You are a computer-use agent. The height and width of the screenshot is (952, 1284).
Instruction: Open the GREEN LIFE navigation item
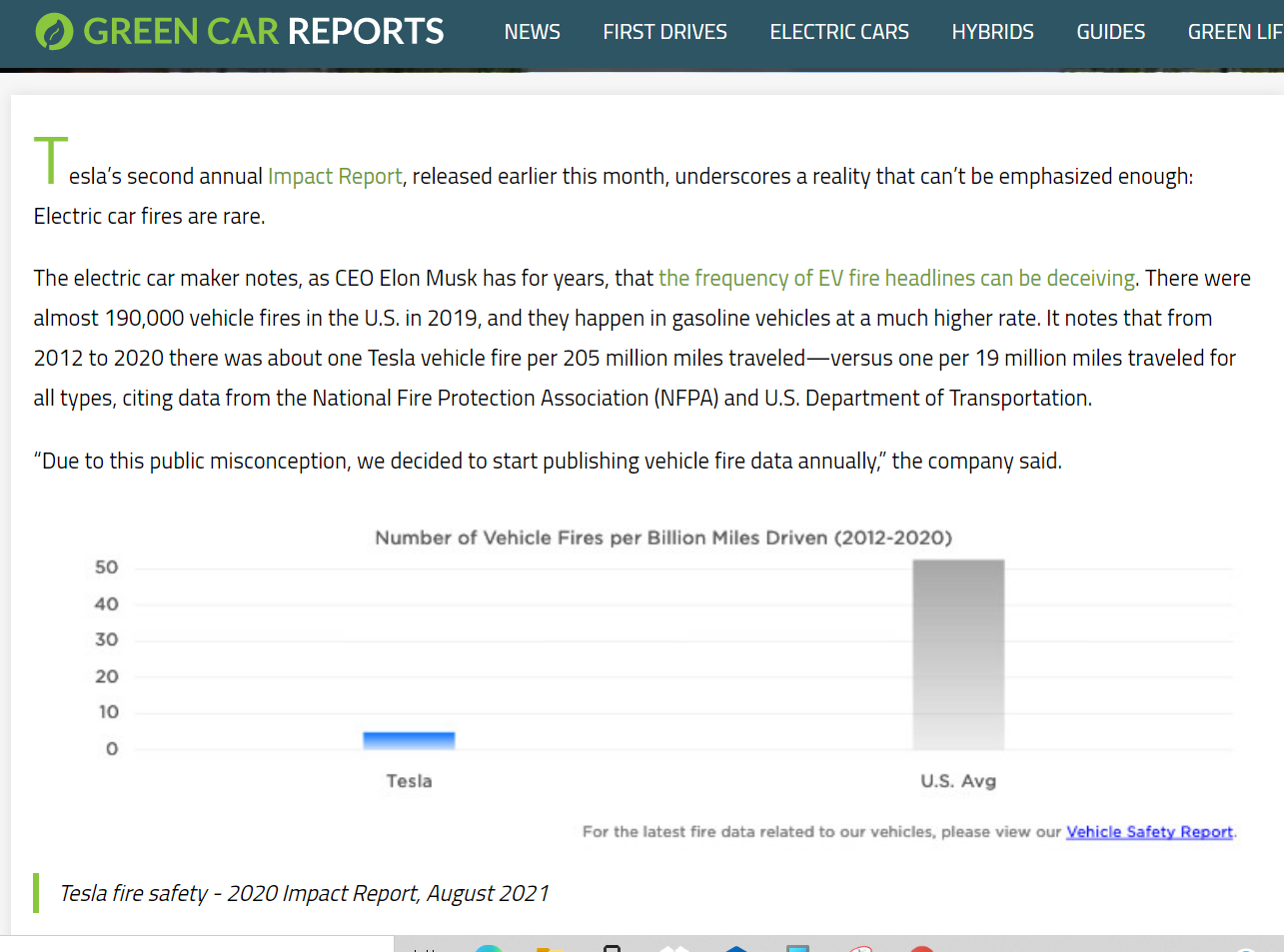pyautogui.click(x=1236, y=32)
